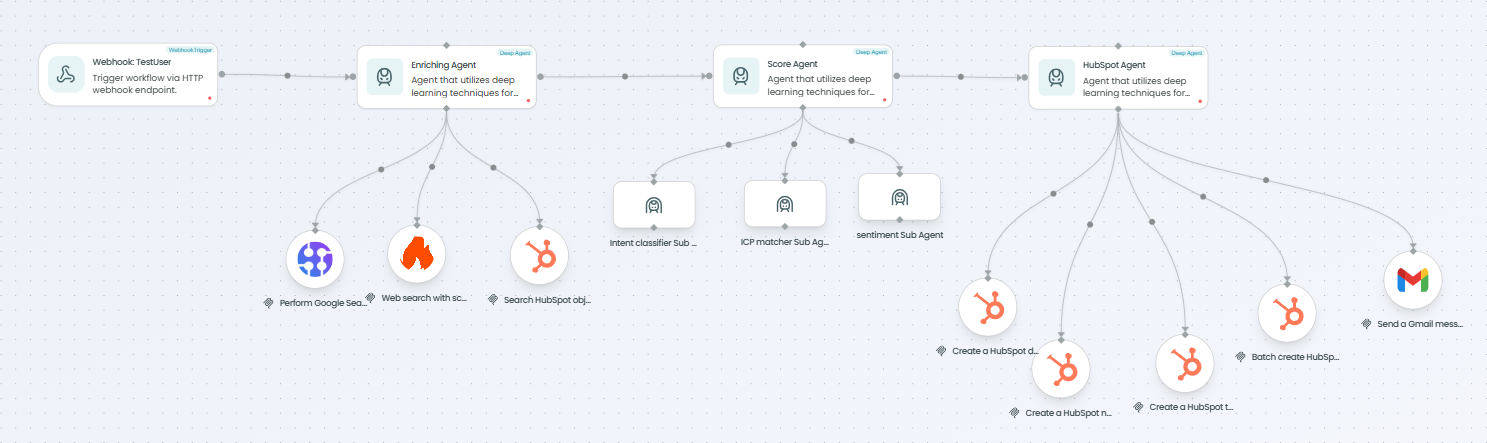Click the HubSpot Agent robot icon

point(1057,76)
